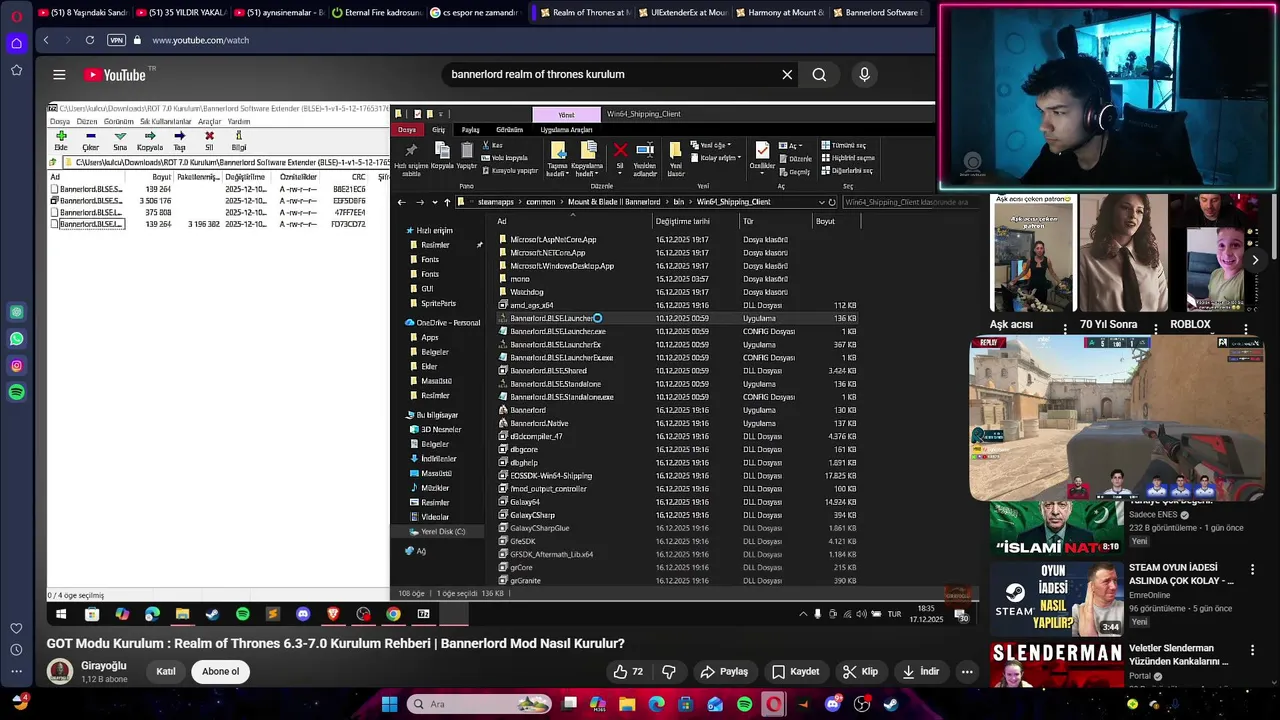This screenshot has width=1280, height=720.
Task: Open the more actions ellipsis under video
Action: (967, 672)
